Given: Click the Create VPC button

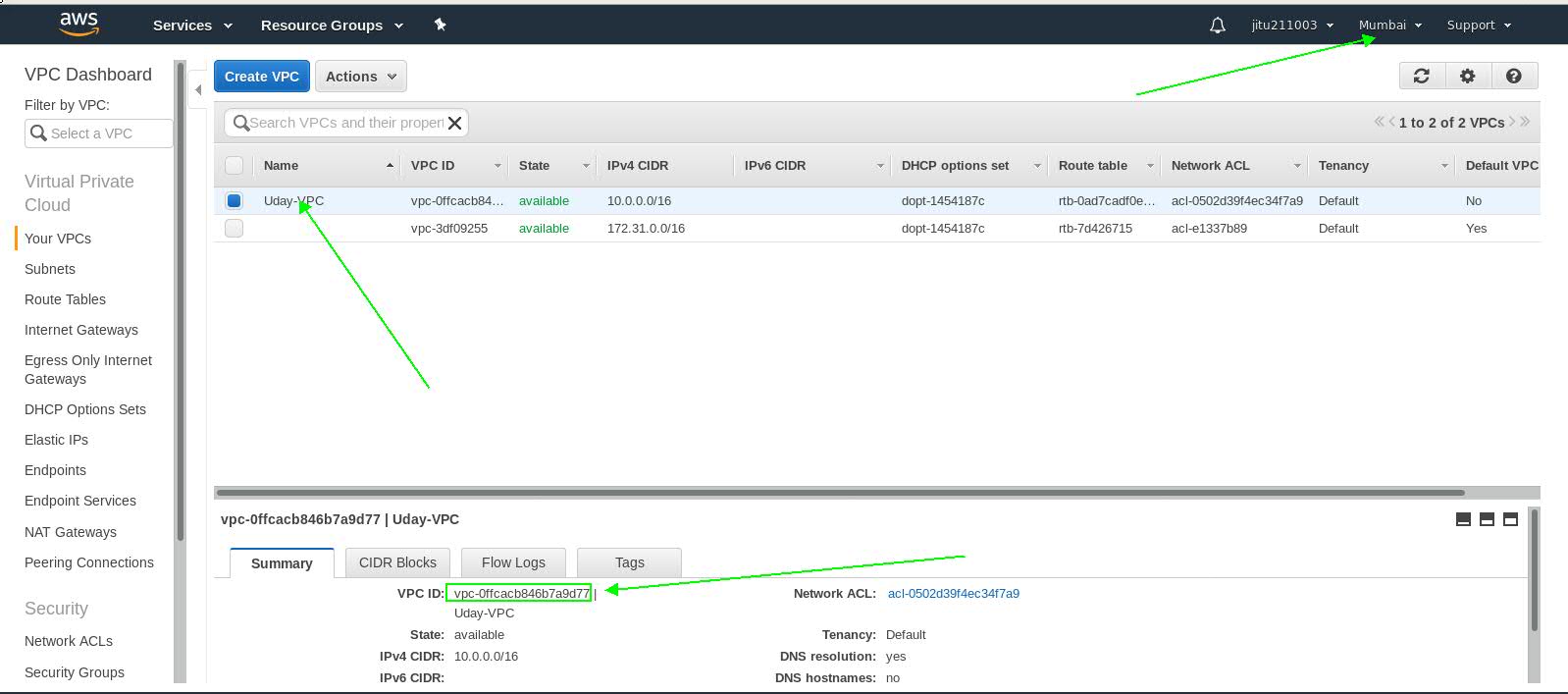Looking at the screenshot, I should coord(262,77).
